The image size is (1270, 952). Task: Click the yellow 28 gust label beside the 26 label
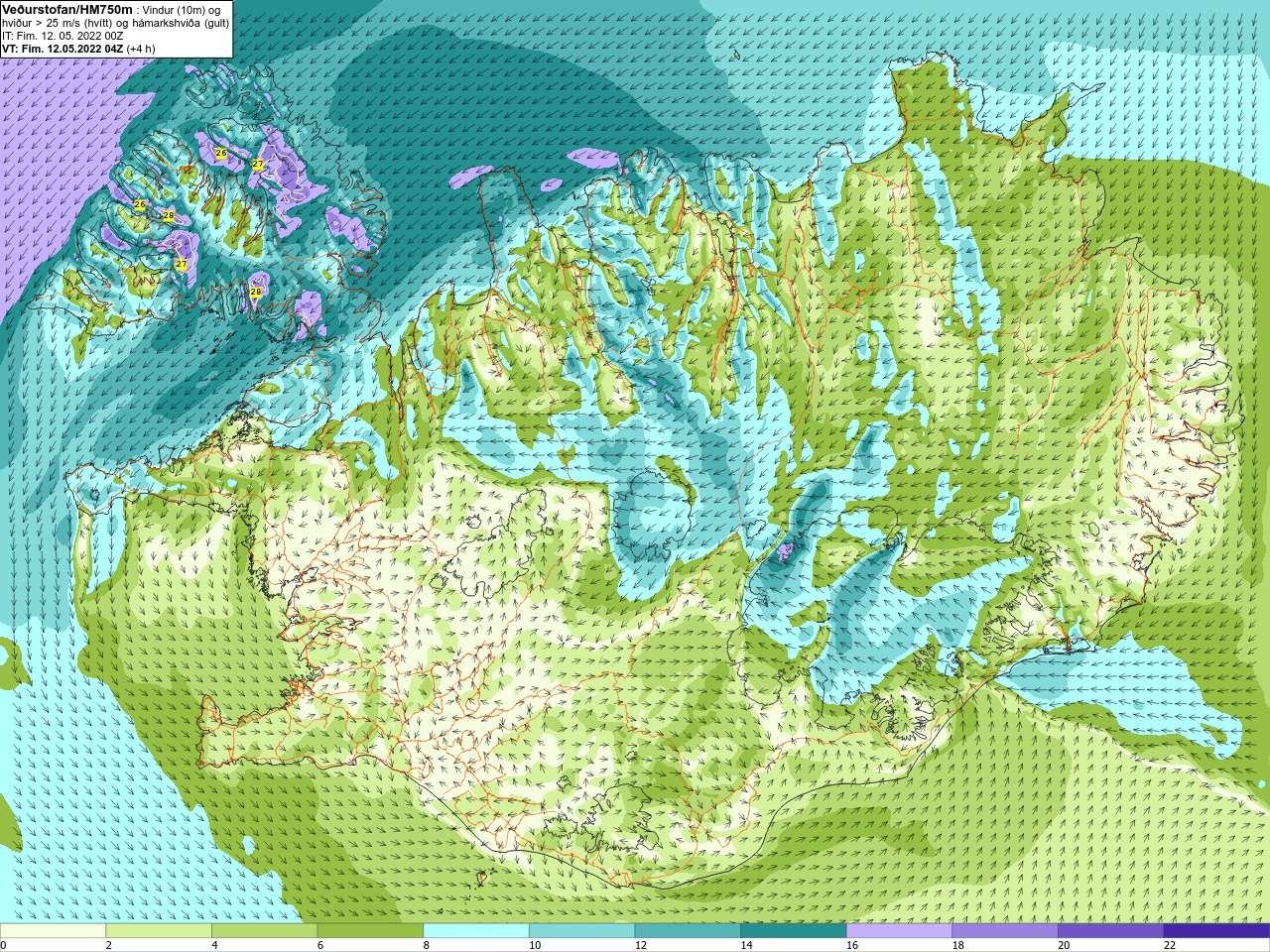(x=169, y=216)
